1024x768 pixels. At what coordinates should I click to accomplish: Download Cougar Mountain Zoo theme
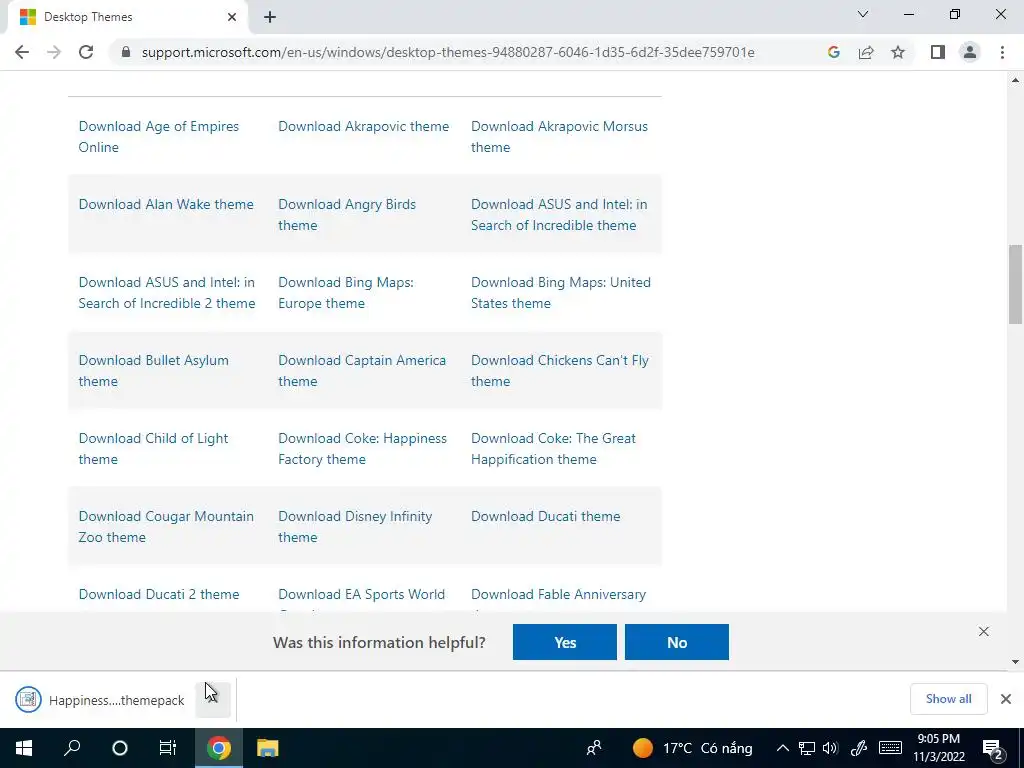(x=166, y=526)
